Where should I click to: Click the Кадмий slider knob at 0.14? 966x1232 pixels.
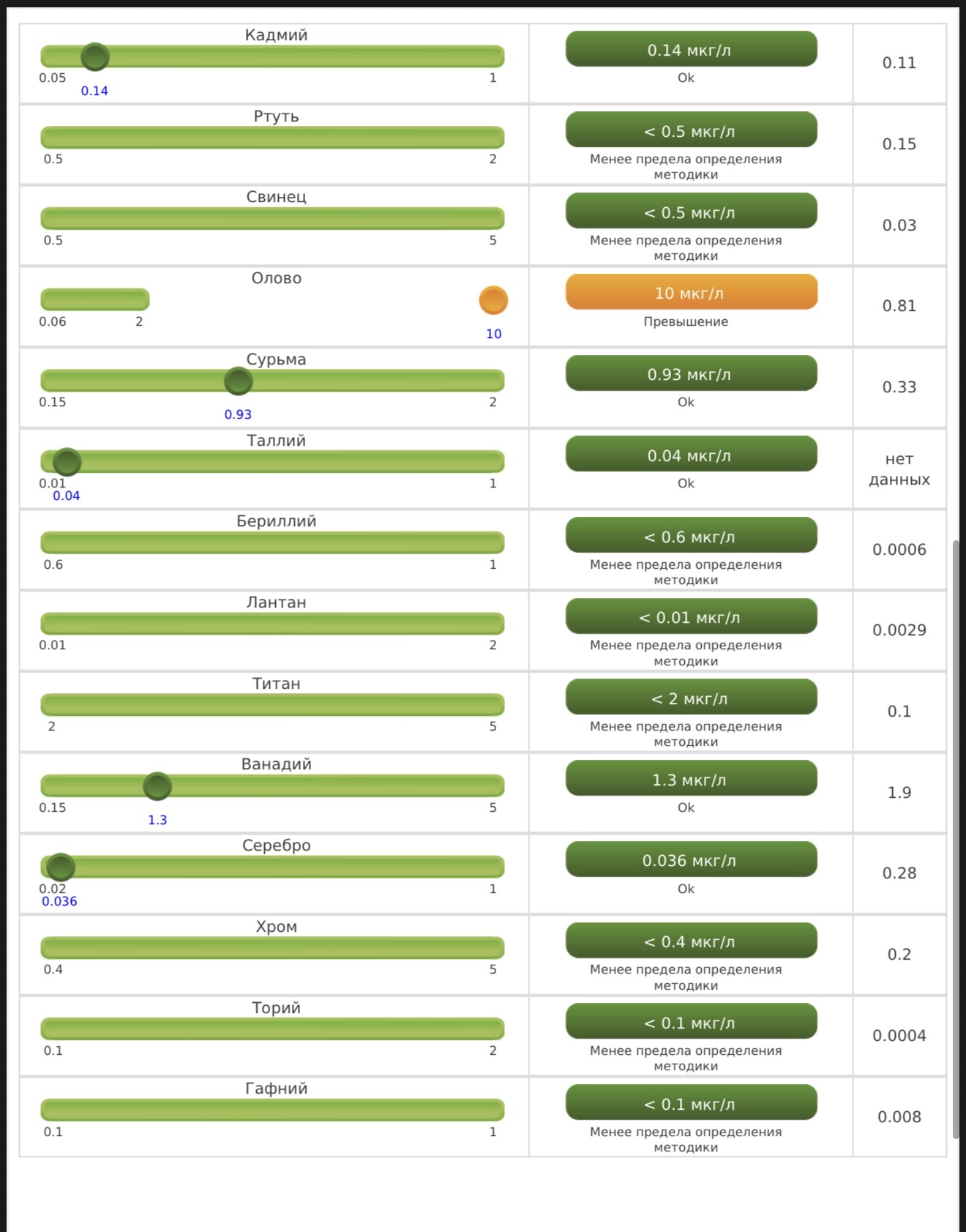95,56
